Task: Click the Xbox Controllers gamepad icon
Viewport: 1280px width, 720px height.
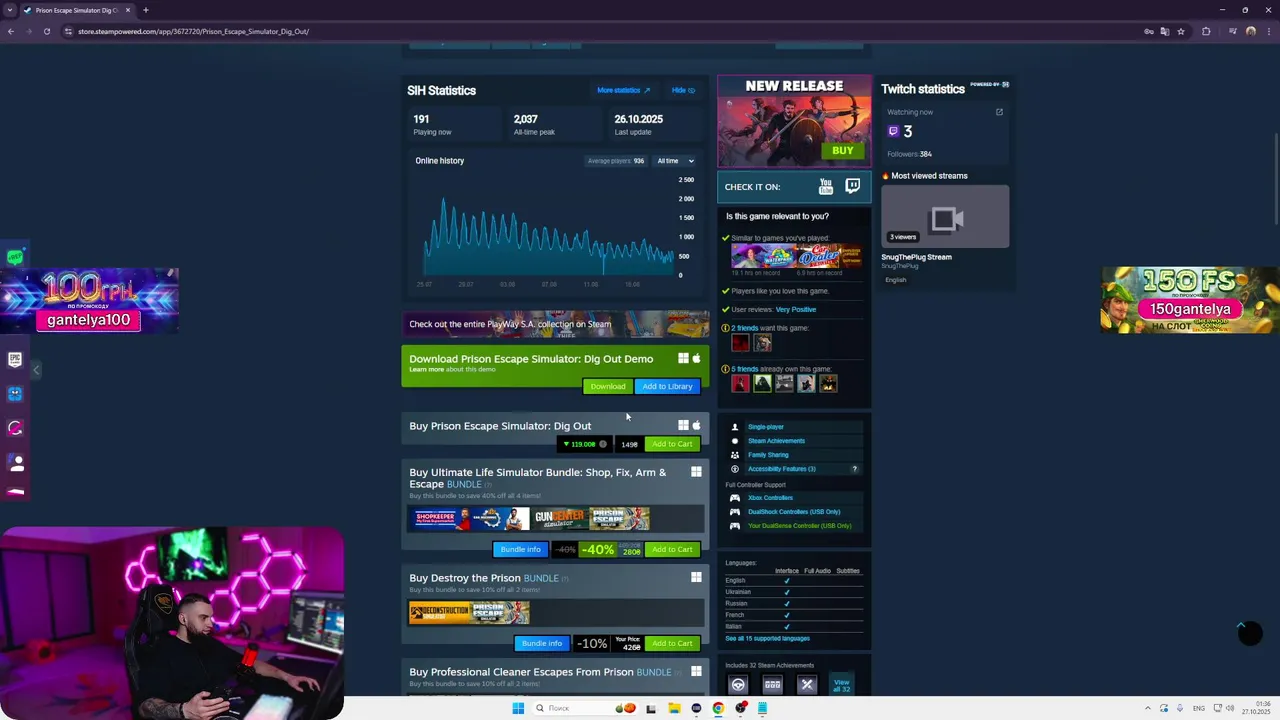Action: point(735,498)
